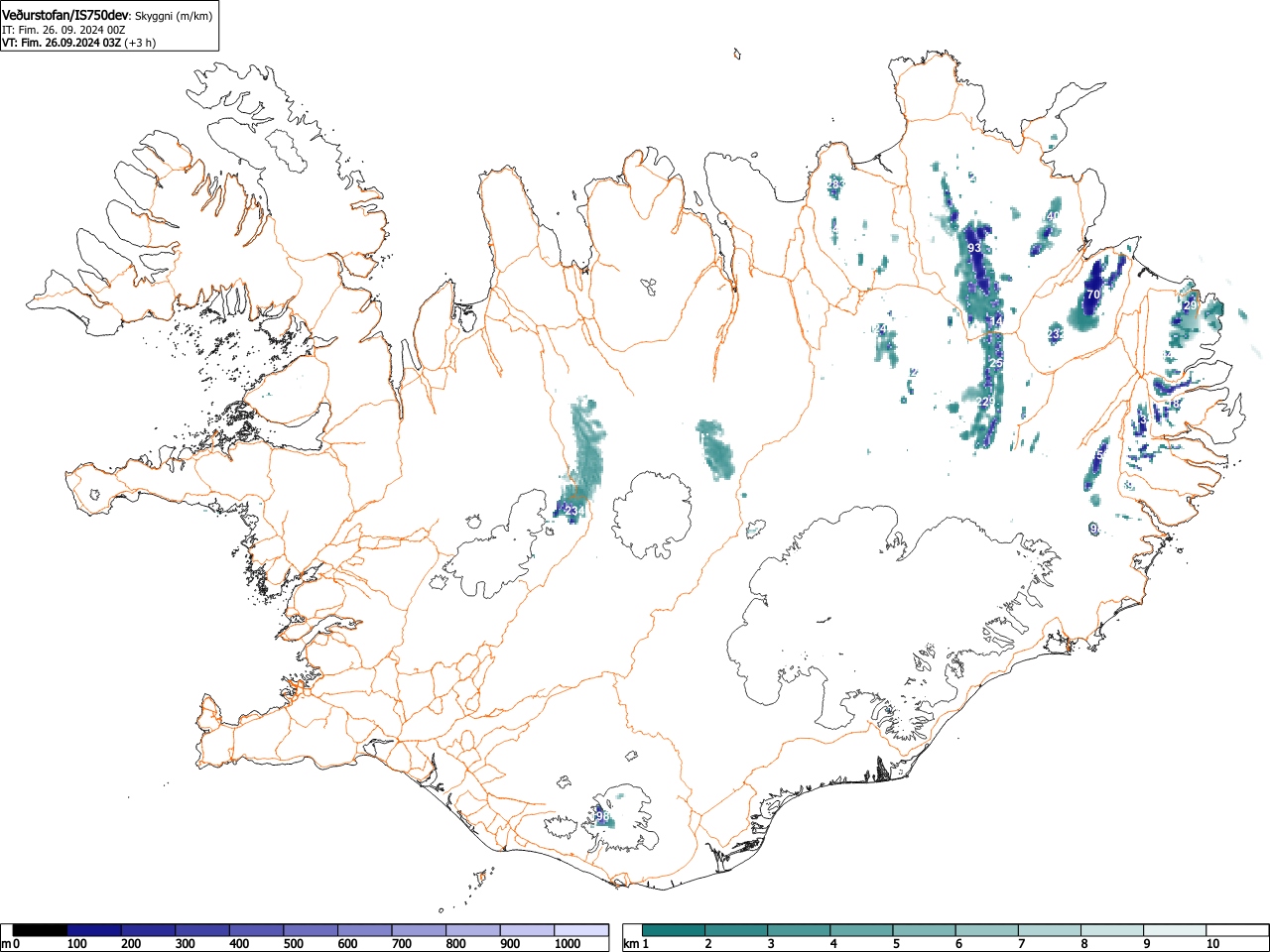
Task: Select the 500–600 m legend swatch
Action: pyautogui.click(x=311, y=930)
